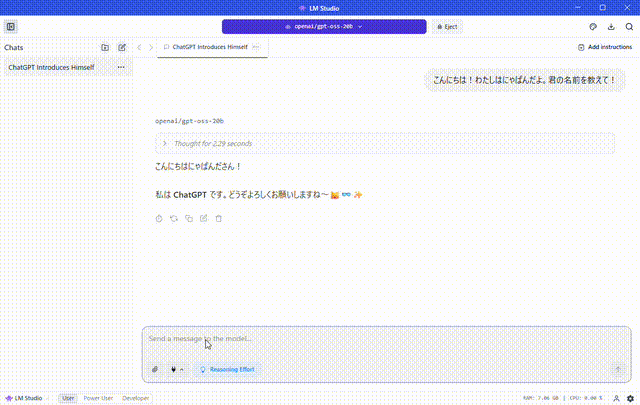This screenshot has height=405, width=640.
Task: View generation stats clock icon
Action: click(x=159, y=218)
